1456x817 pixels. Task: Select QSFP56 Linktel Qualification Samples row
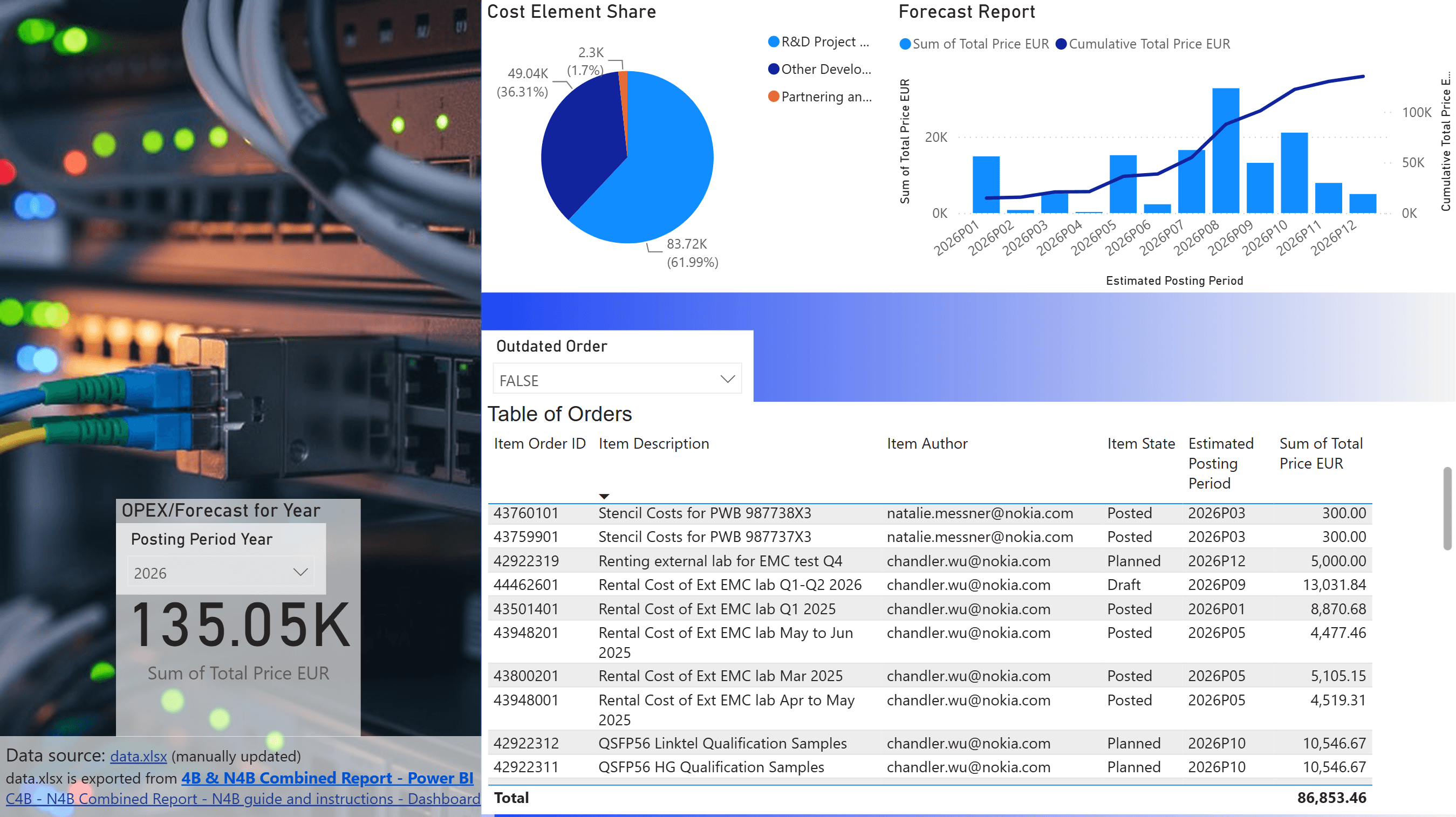(x=930, y=743)
